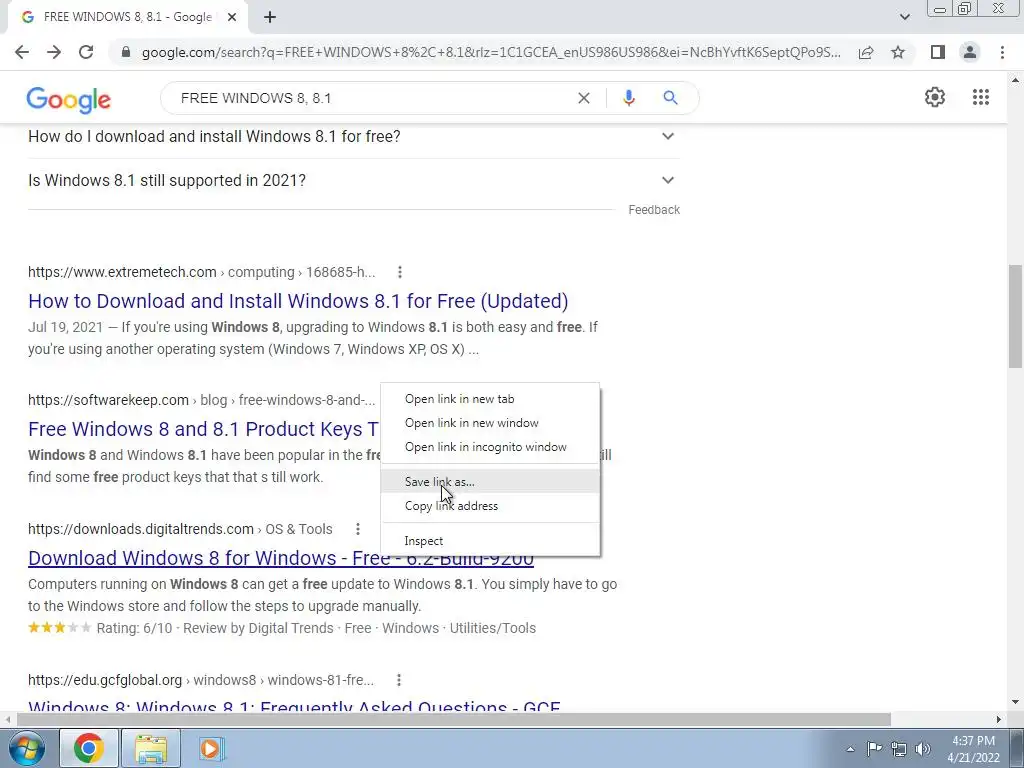Select 'Copy link address' entry

(490, 506)
